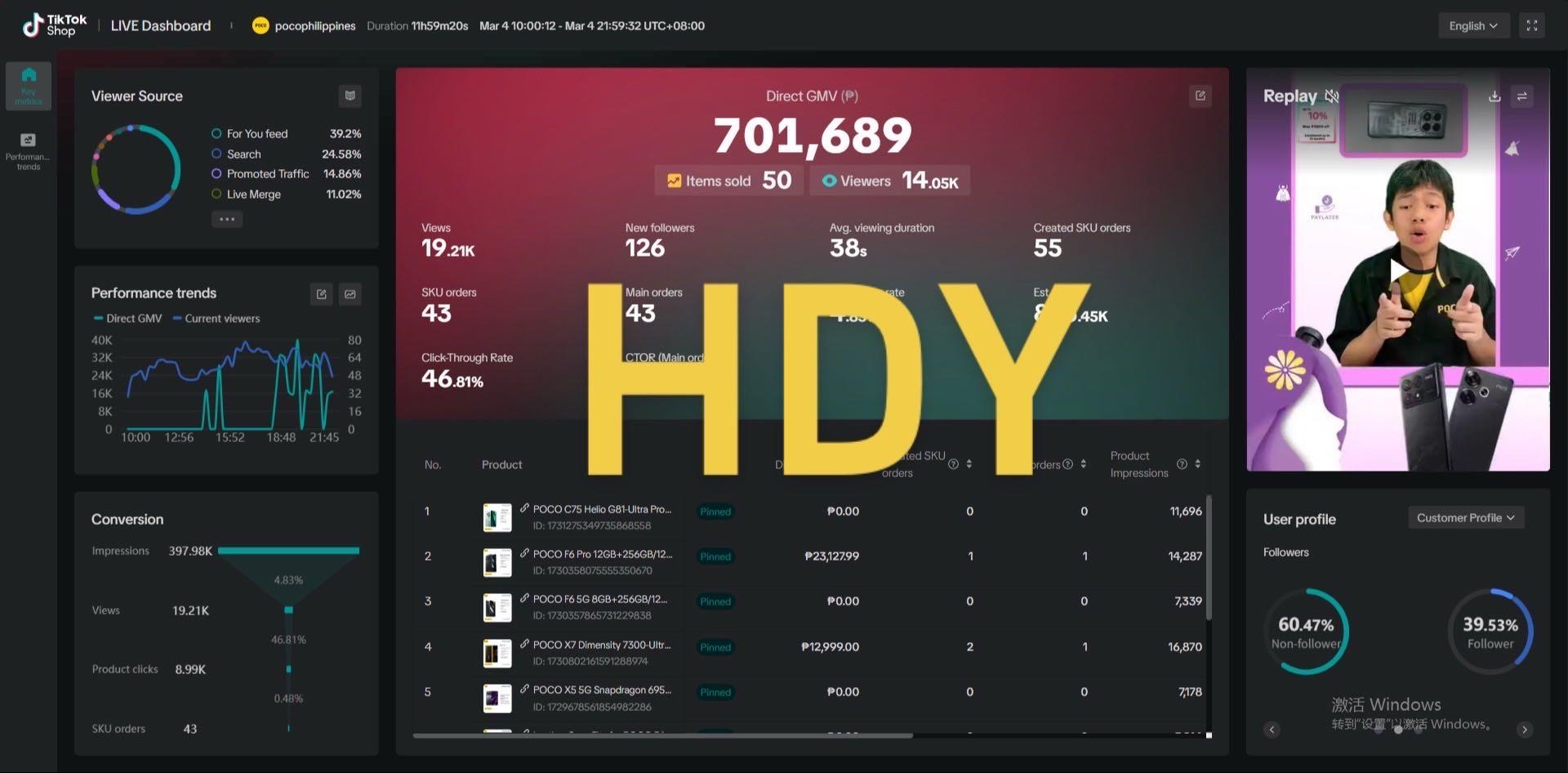
Task: Click the Items sold 50 badge
Action: 729,181
